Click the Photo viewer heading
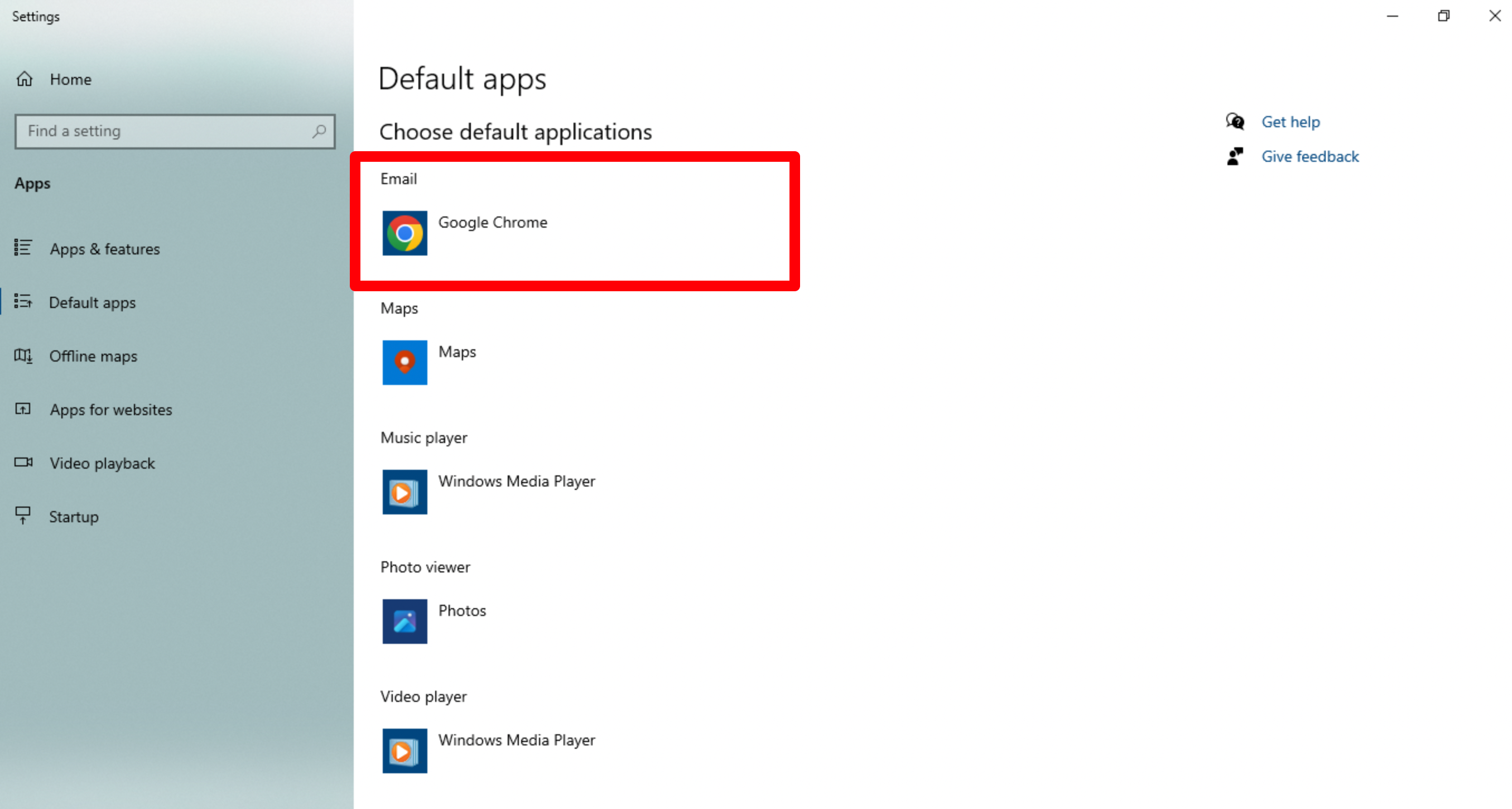Image resolution: width=1512 pixels, height=809 pixels. [x=425, y=567]
